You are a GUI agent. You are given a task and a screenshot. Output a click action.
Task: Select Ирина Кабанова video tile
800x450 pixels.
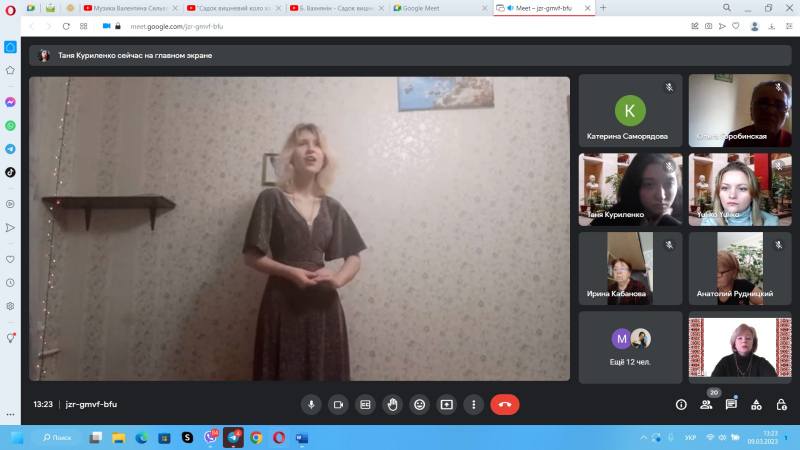point(630,268)
